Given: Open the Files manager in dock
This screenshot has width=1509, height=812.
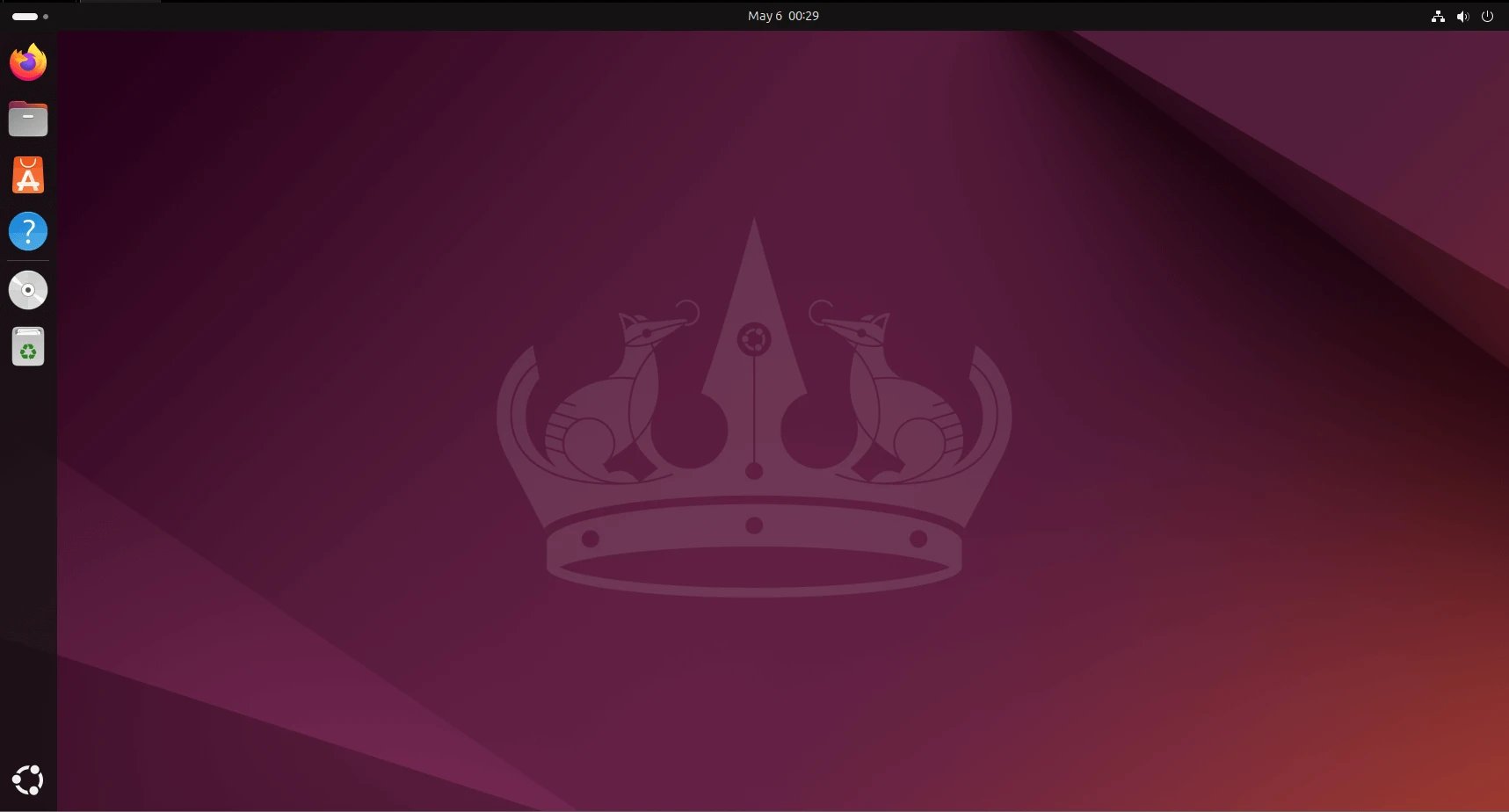Looking at the screenshot, I should click(28, 119).
